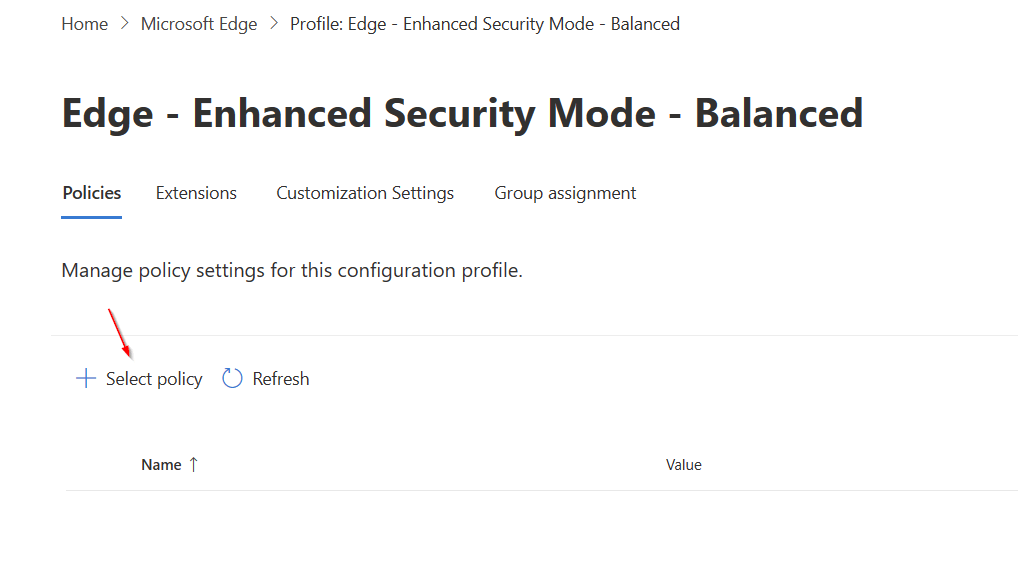Click the Profile: Edge - Enhanced Security Mode breadcrumb
This screenshot has height=563, width=1018.
[484, 24]
